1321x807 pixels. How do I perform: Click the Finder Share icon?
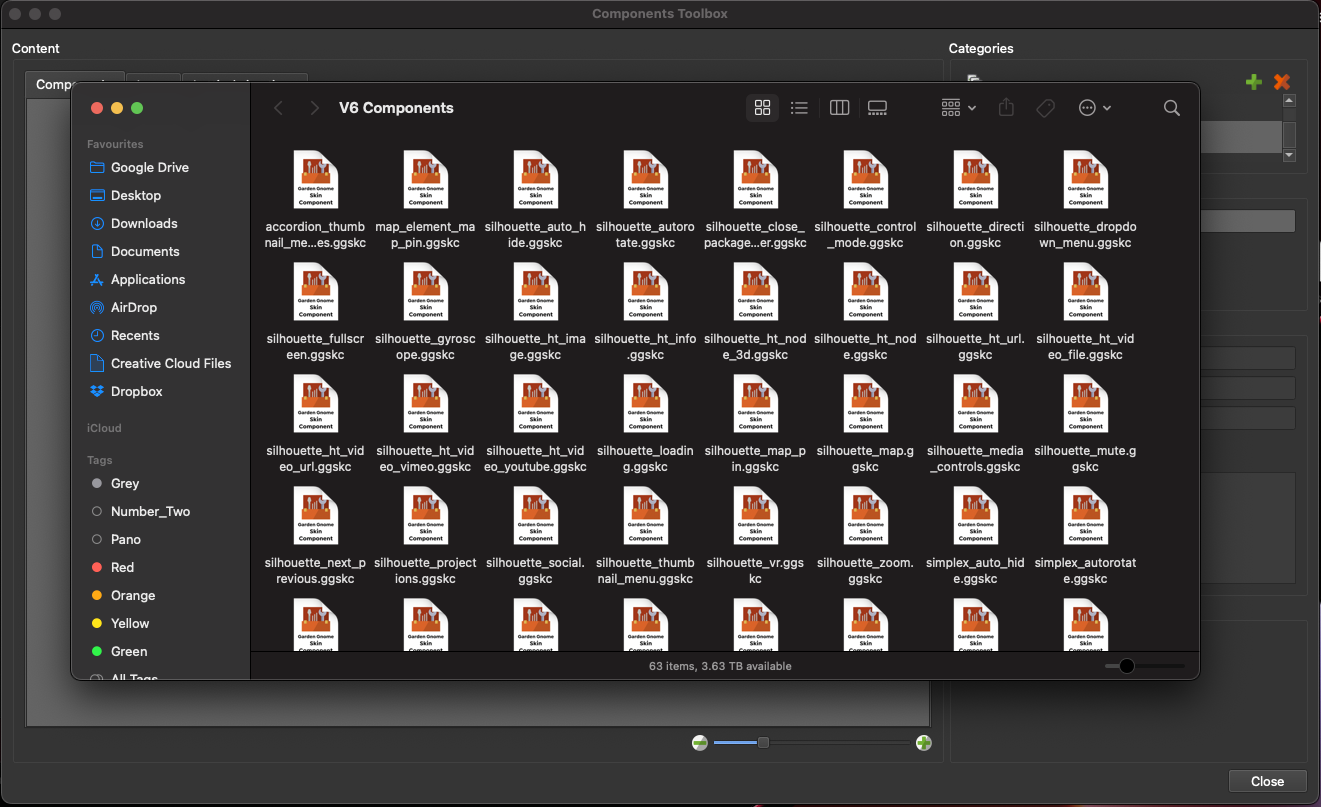(x=1007, y=108)
